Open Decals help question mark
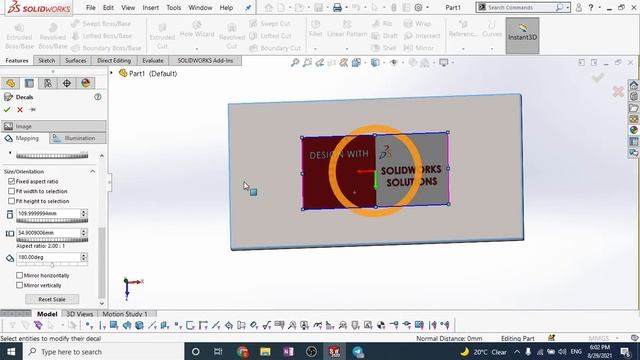This screenshot has width=640, height=360. click(x=98, y=97)
